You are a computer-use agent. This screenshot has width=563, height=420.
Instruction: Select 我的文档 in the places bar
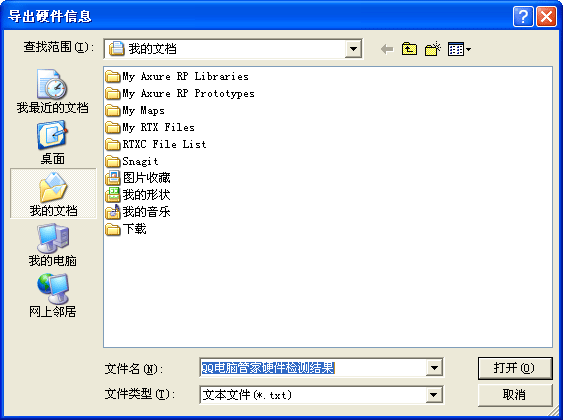click(x=53, y=193)
